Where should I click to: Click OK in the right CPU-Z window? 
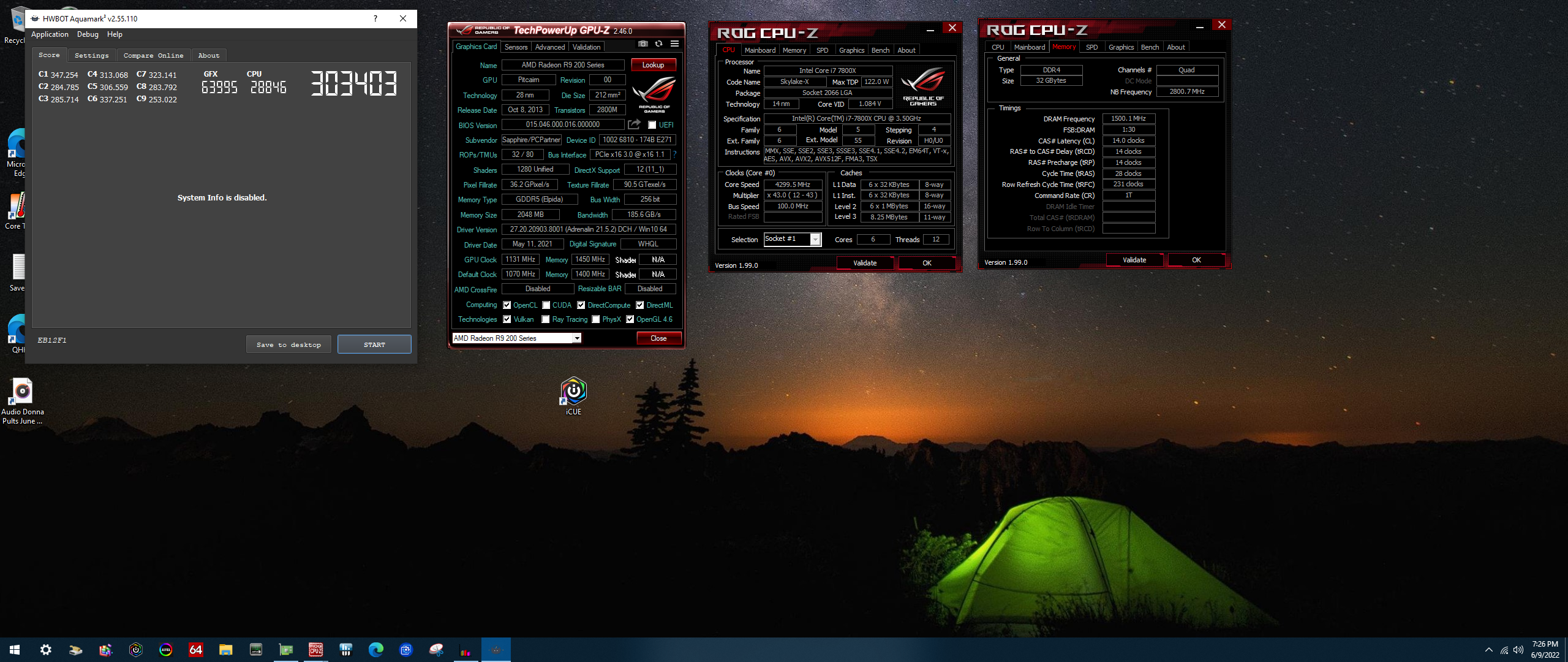coord(1196,260)
